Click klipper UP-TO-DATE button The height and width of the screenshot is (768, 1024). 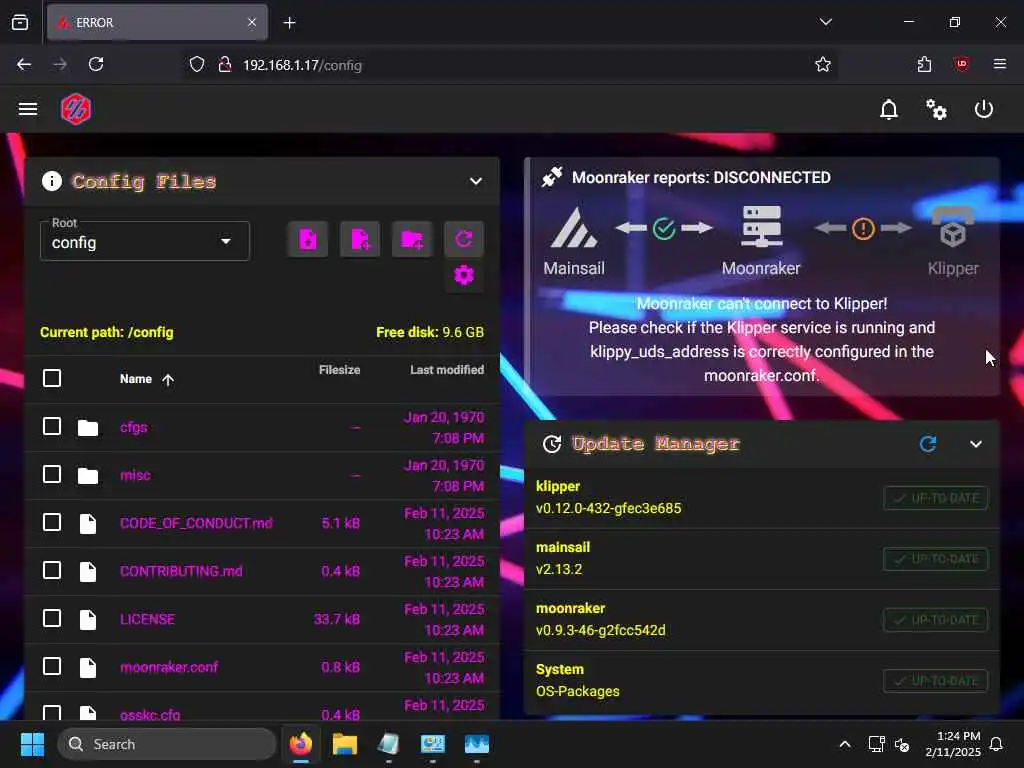tap(935, 498)
